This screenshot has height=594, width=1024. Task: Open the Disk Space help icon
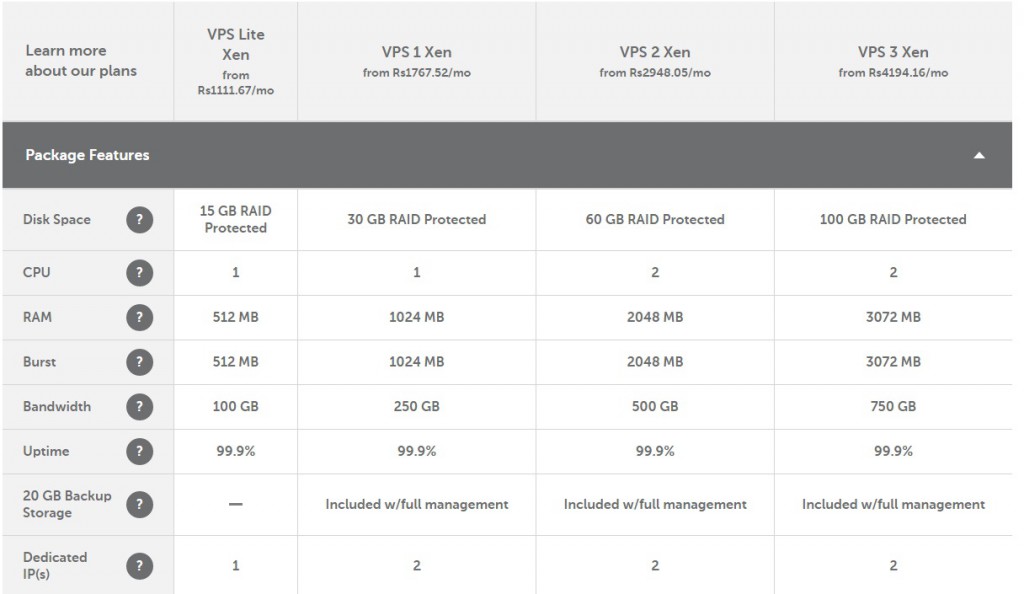point(139,219)
